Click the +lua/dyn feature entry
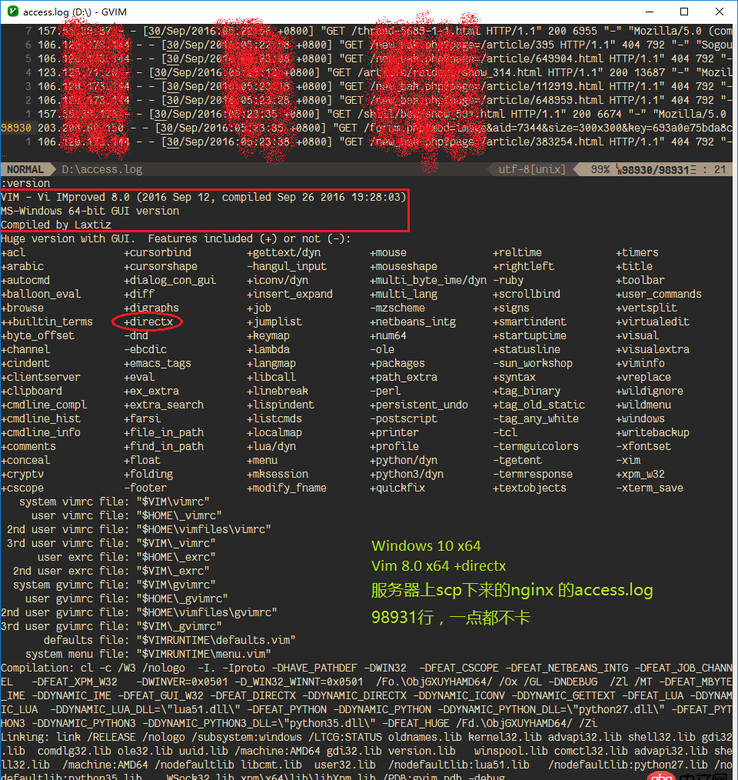Image resolution: width=738 pixels, height=780 pixels. click(272, 447)
